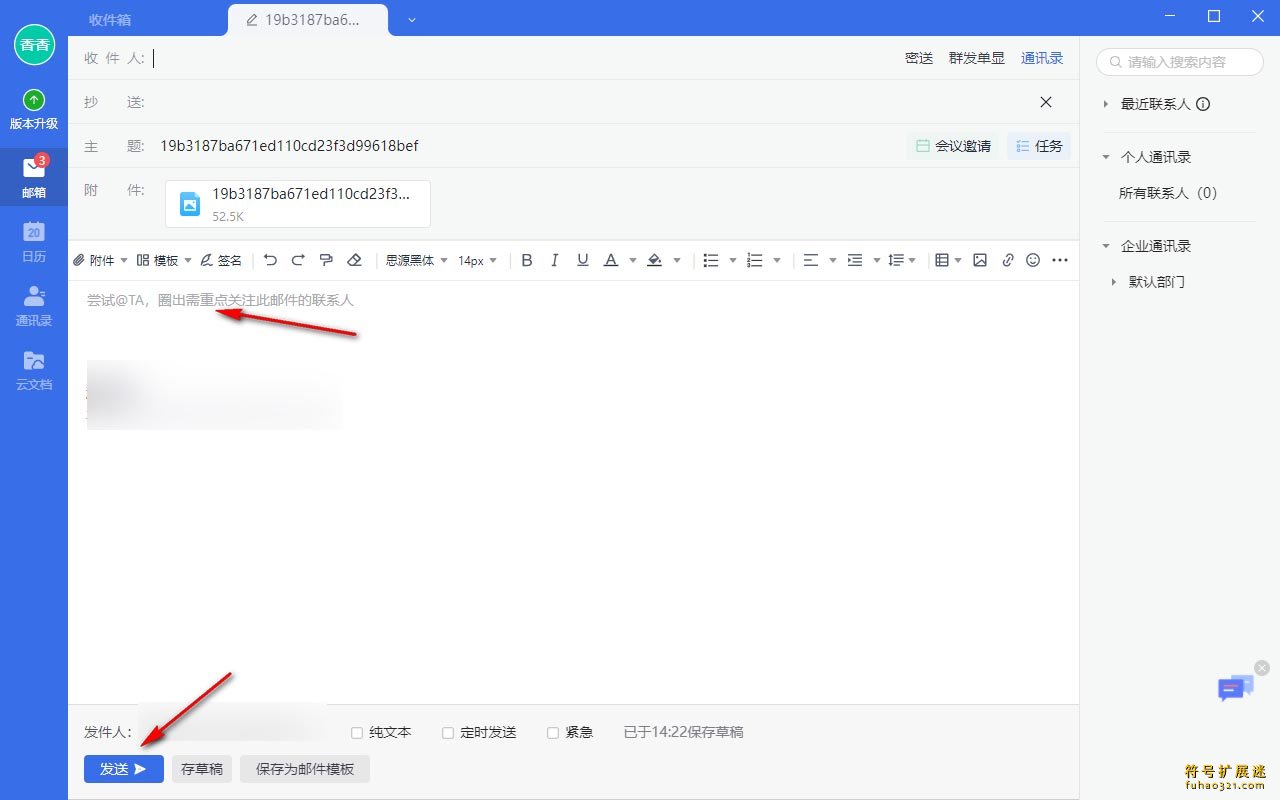1280x800 pixels.
Task: Save as draft with 存草稿
Action: pos(202,769)
